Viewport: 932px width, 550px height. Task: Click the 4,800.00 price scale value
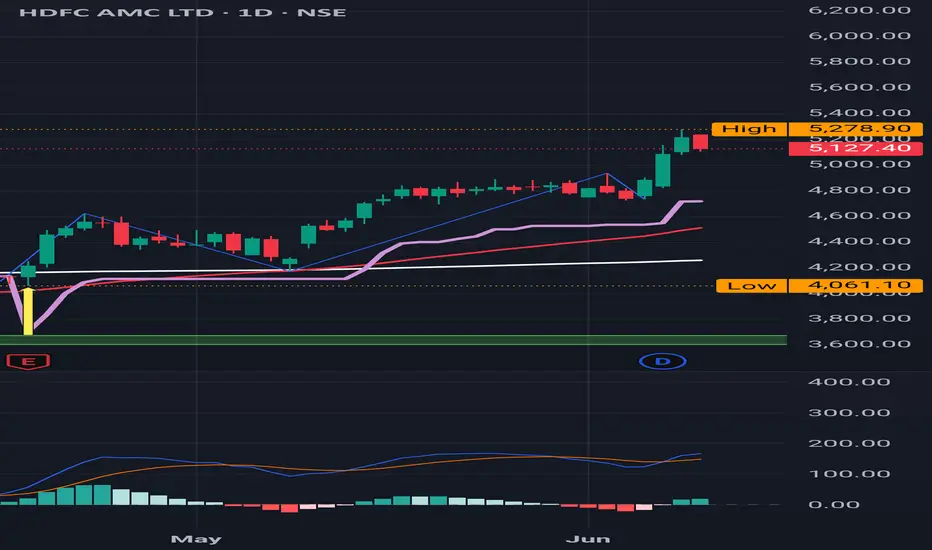coord(859,190)
